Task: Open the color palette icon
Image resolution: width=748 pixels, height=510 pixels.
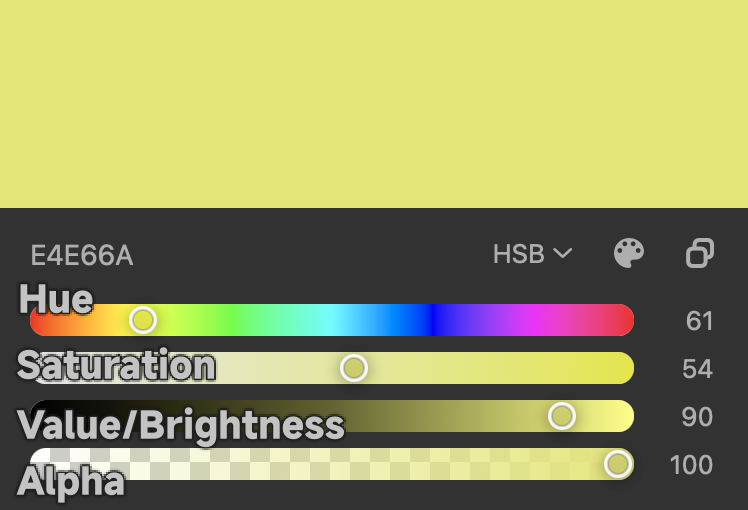Action: (x=628, y=254)
